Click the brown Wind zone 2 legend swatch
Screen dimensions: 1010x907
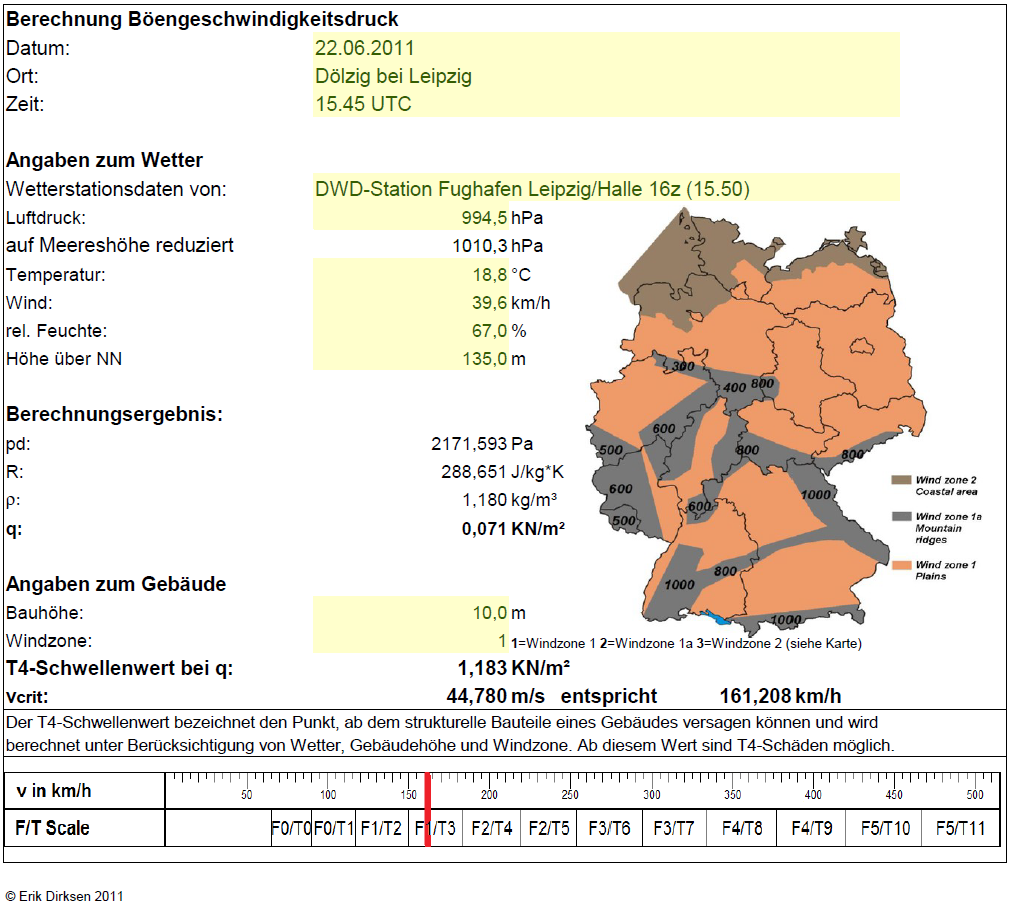pos(901,480)
